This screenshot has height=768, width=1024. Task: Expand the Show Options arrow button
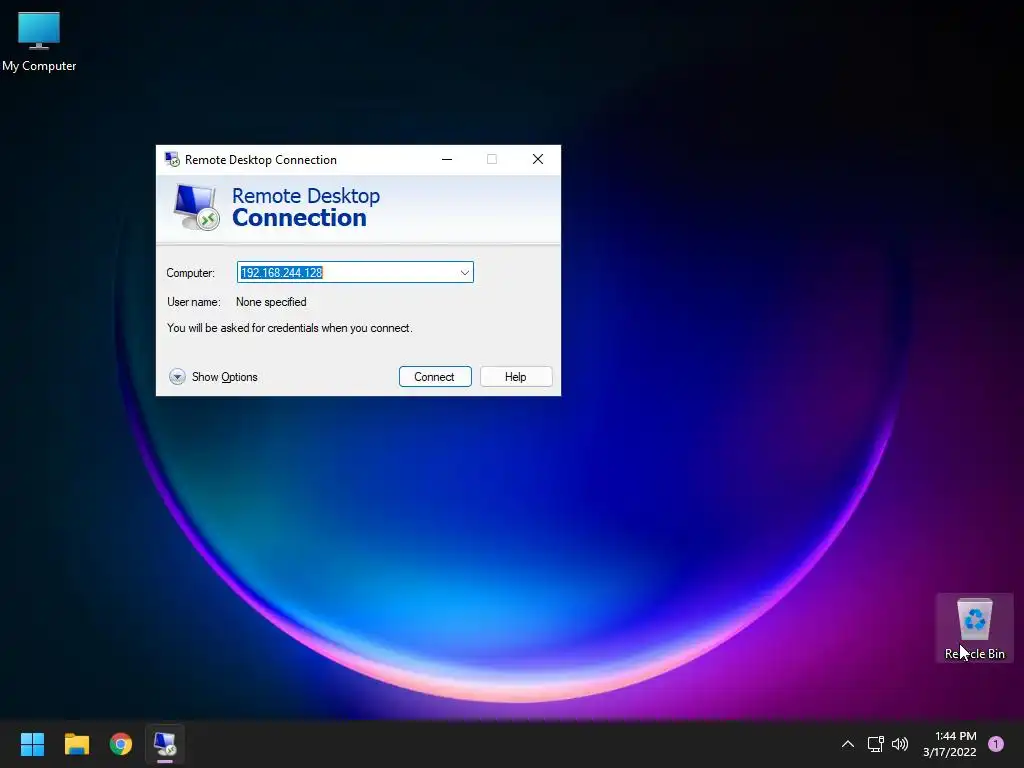177,377
